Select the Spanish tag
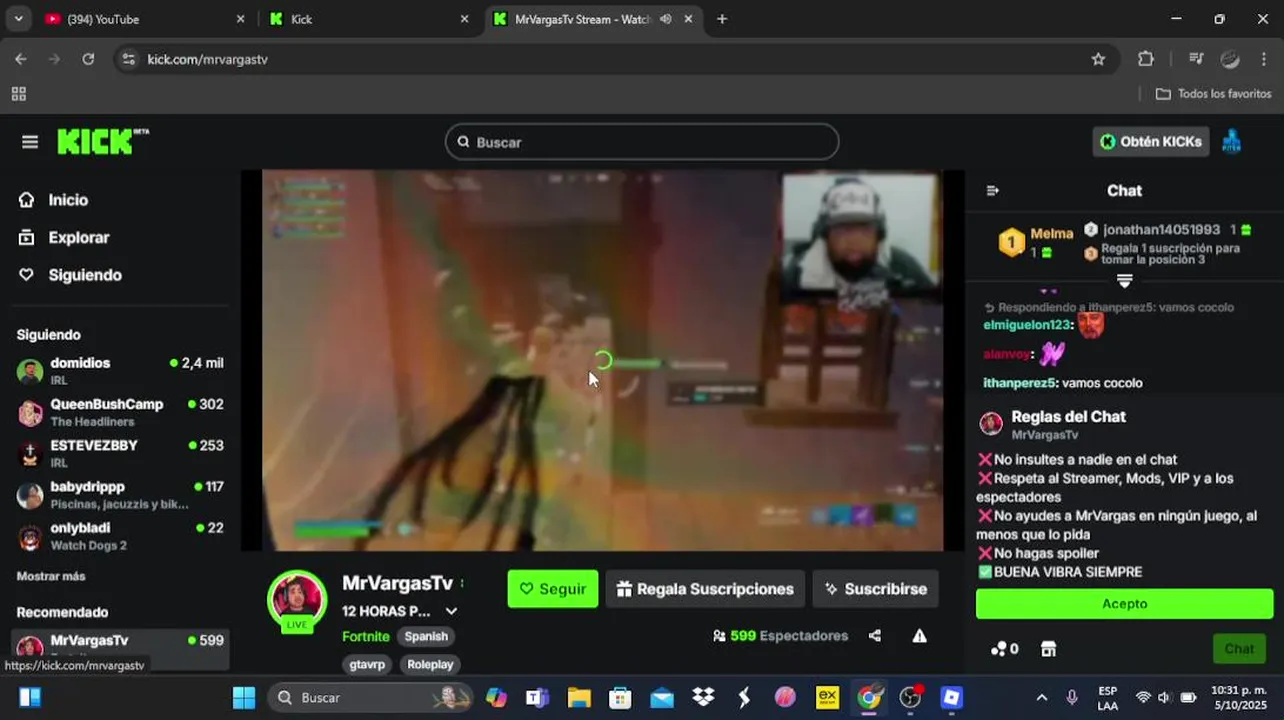 click(x=426, y=636)
